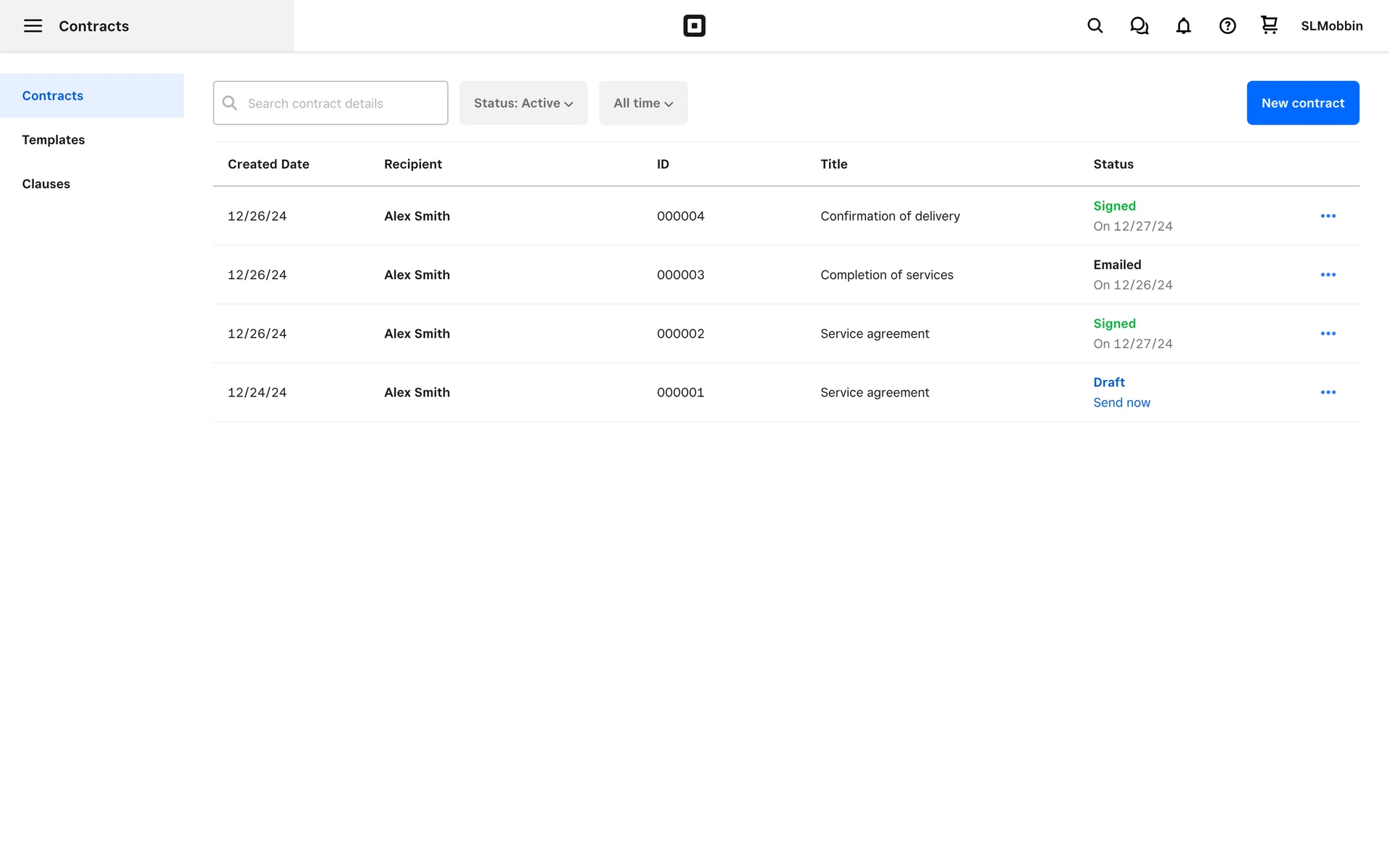Open the hamburger navigation menu
The height and width of the screenshot is (868, 1389).
pyautogui.click(x=33, y=26)
